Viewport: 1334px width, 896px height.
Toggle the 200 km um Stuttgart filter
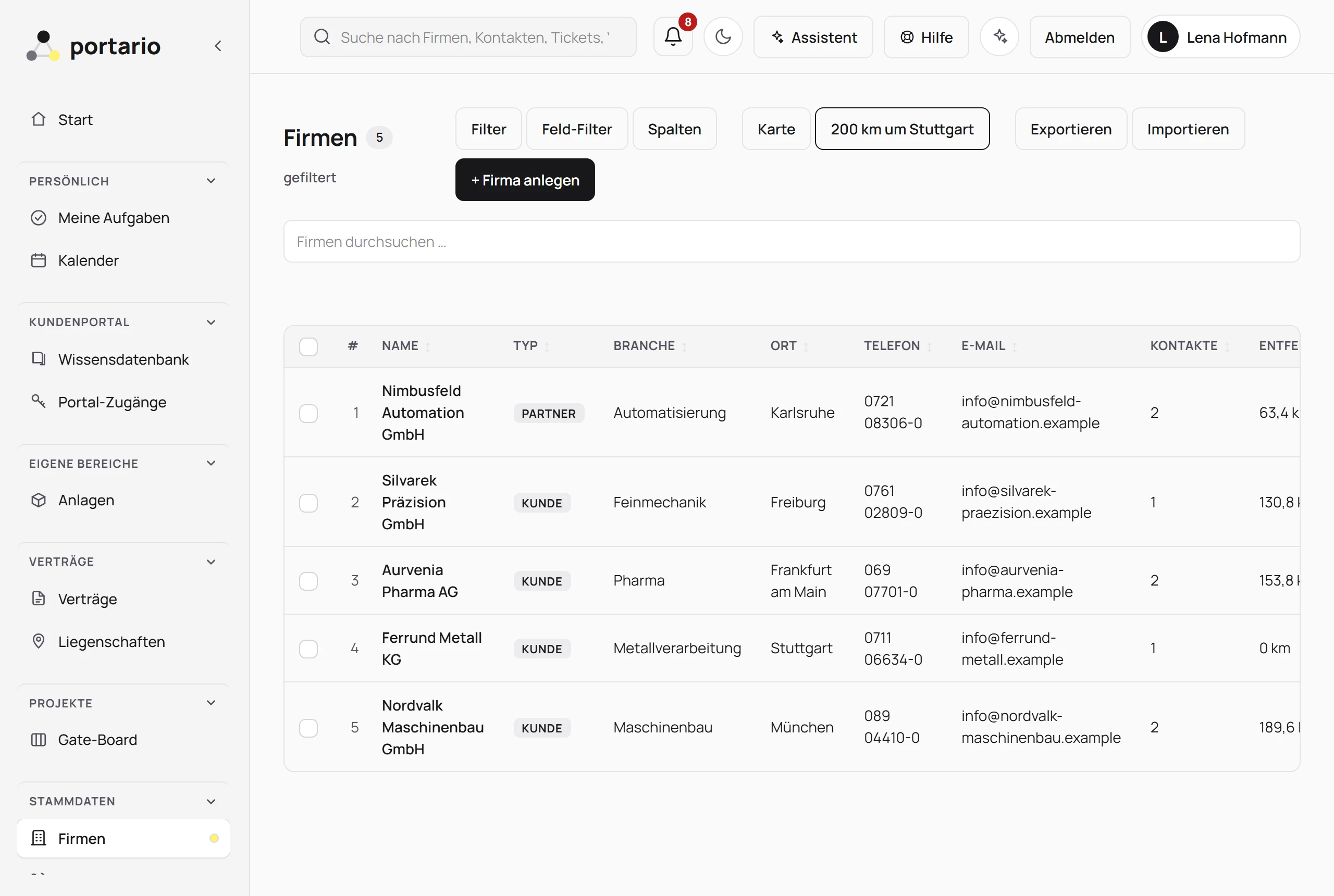click(902, 129)
